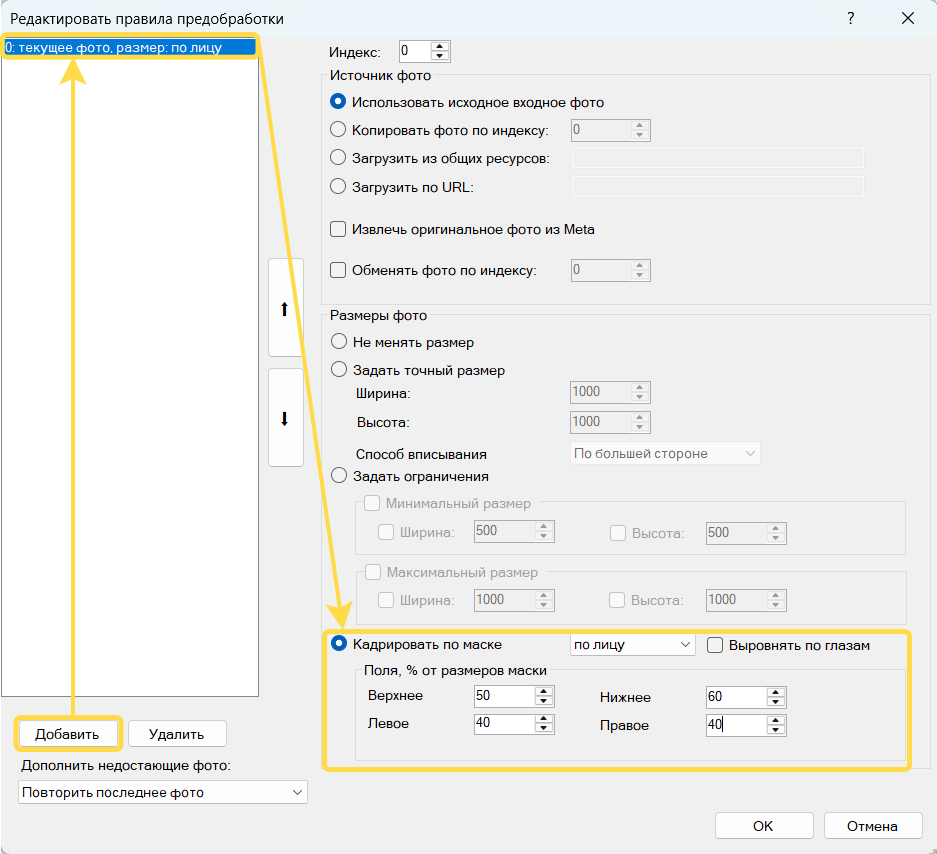Select the Не менять размер radio option

(x=339, y=342)
